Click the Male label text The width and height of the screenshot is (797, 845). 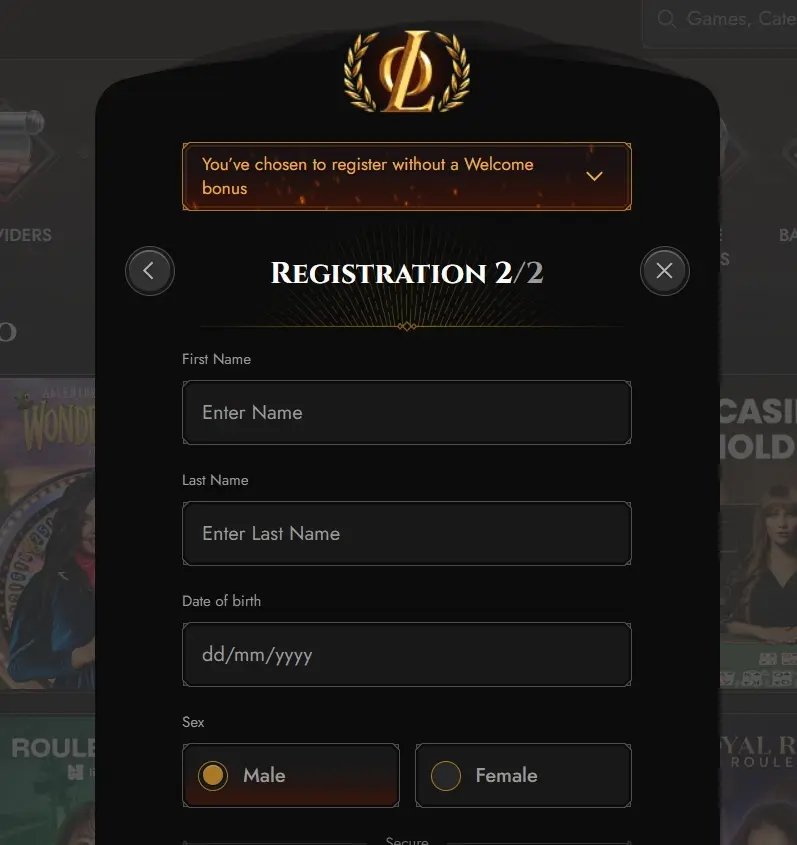tap(264, 775)
